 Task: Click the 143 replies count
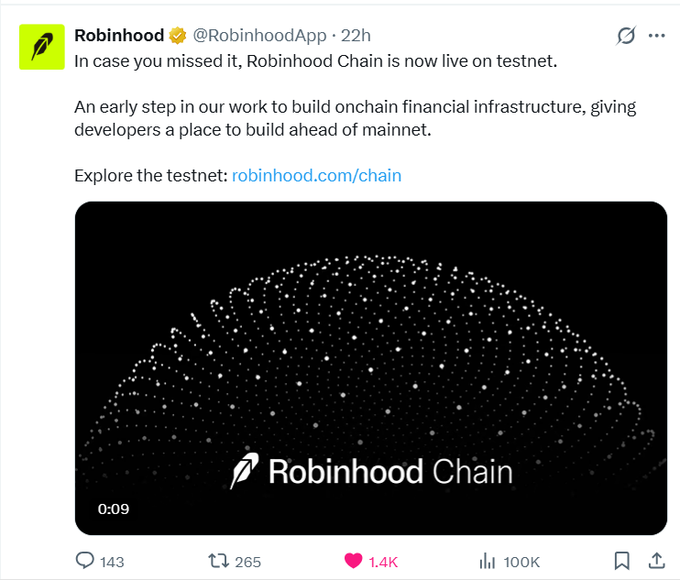tap(112, 562)
